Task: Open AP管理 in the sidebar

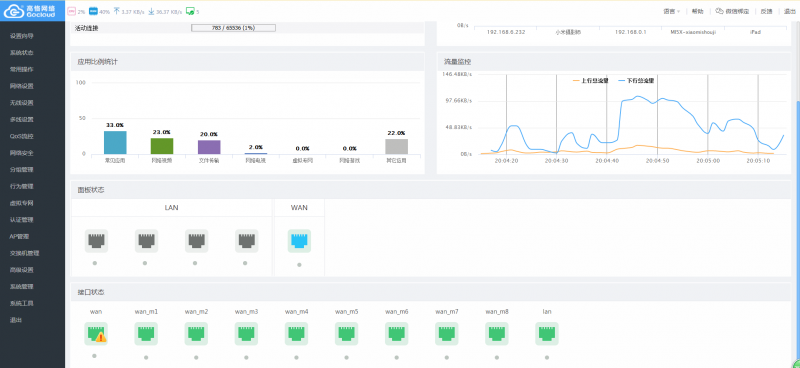Action: (x=19, y=236)
